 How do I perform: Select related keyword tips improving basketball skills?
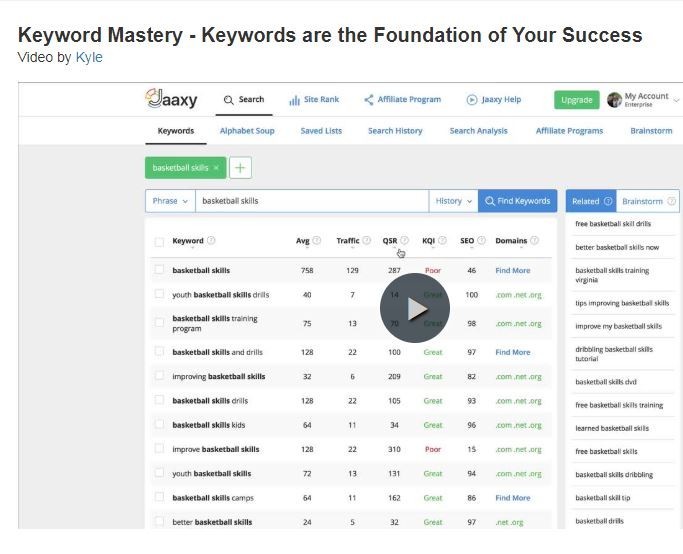[x=622, y=303]
